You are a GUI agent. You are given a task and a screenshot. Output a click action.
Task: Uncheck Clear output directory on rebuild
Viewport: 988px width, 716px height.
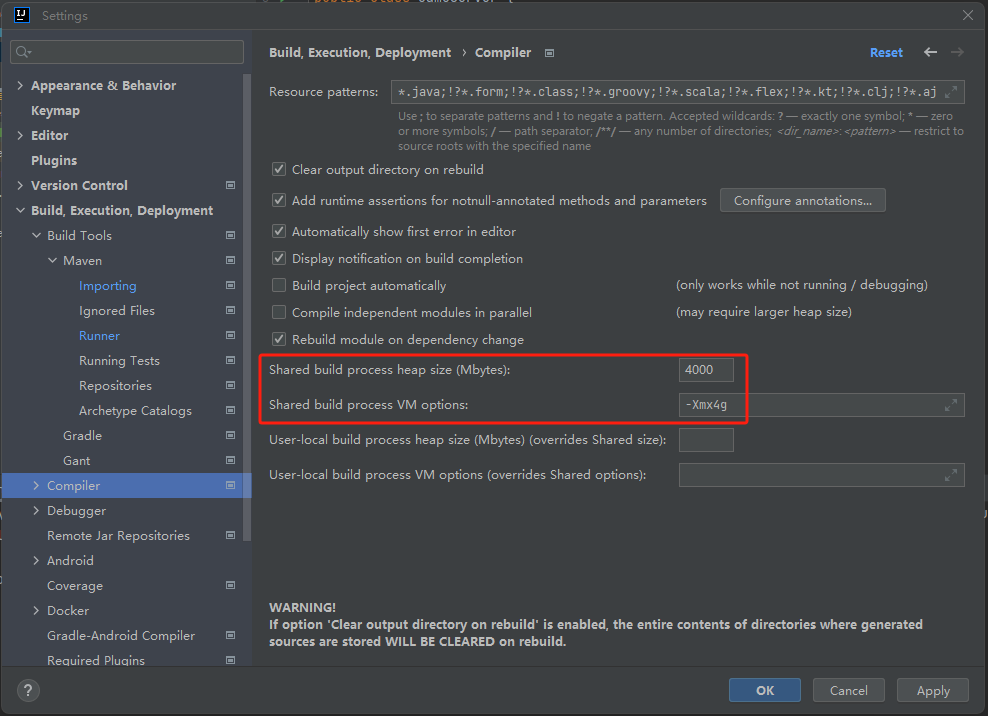(279, 170)
